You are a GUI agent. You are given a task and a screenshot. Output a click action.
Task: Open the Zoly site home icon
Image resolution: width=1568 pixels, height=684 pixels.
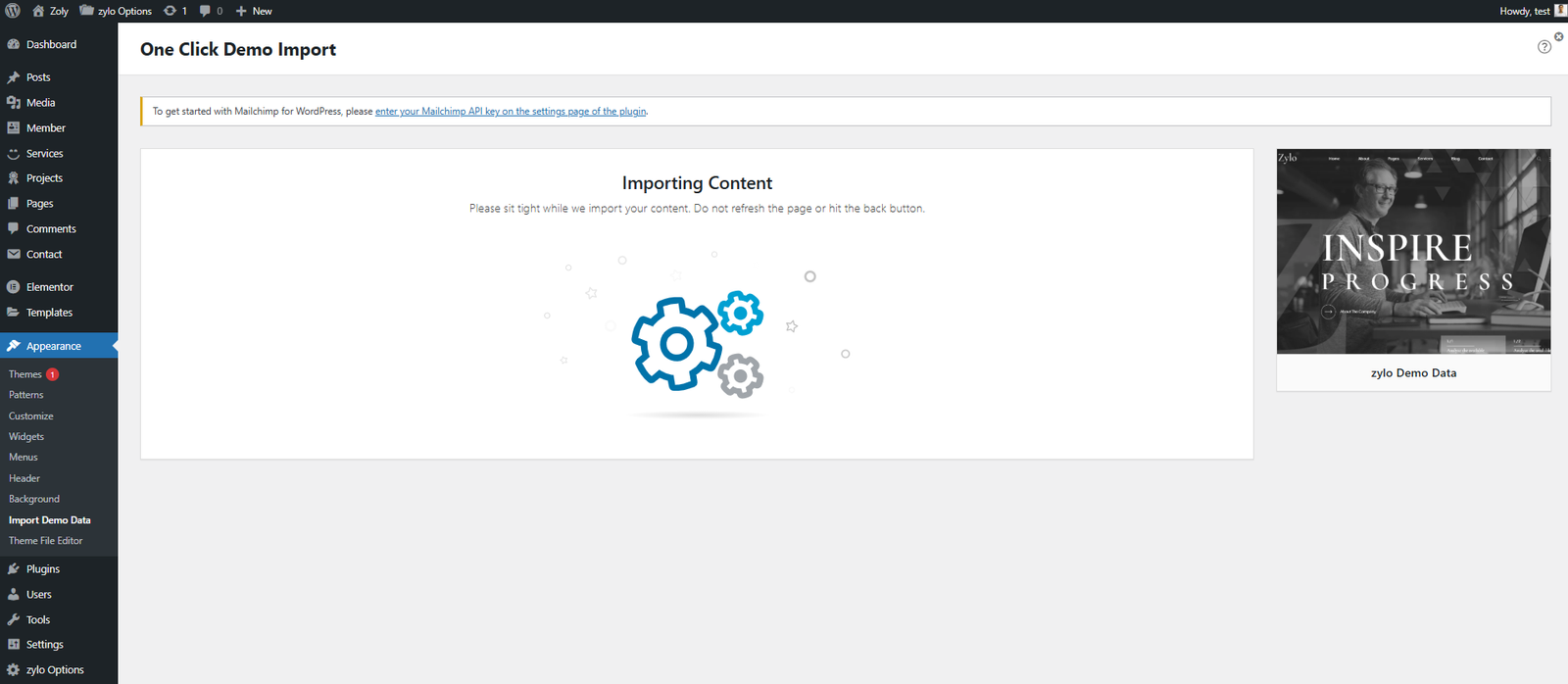pyautogui.click(x=39, y=11)
